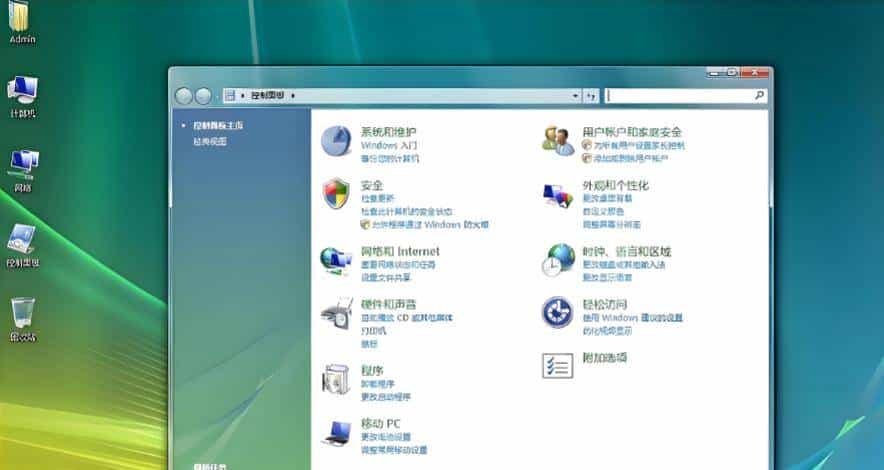The height and width of the screenshot is (470, 884).
Task: Open 用户帐户和家庭安全 heading link
Action: (x=632, y=132)
